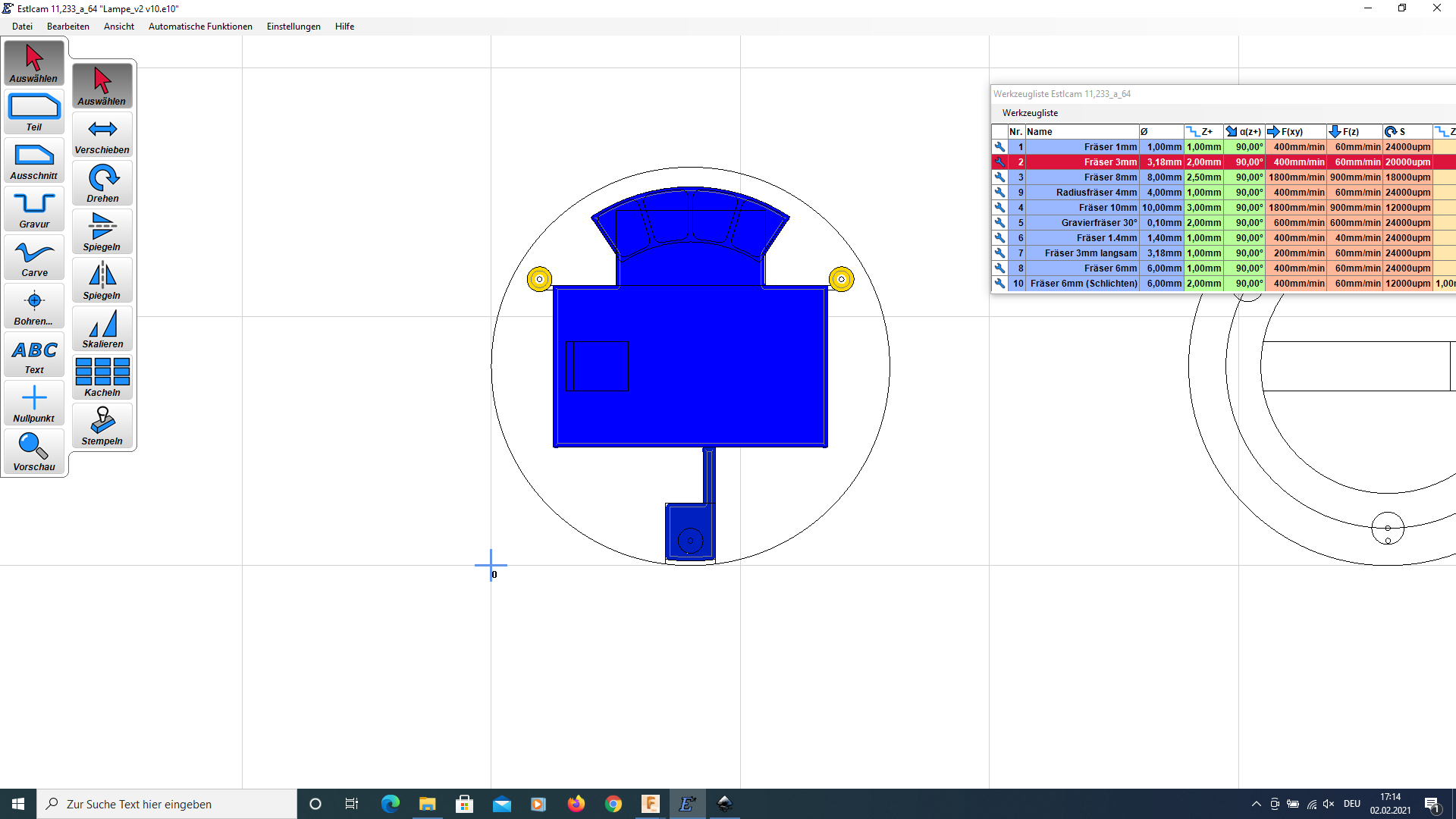Set the Nullpunkt zero point tool
The image size is (1456, 819).
click(34, 403)
